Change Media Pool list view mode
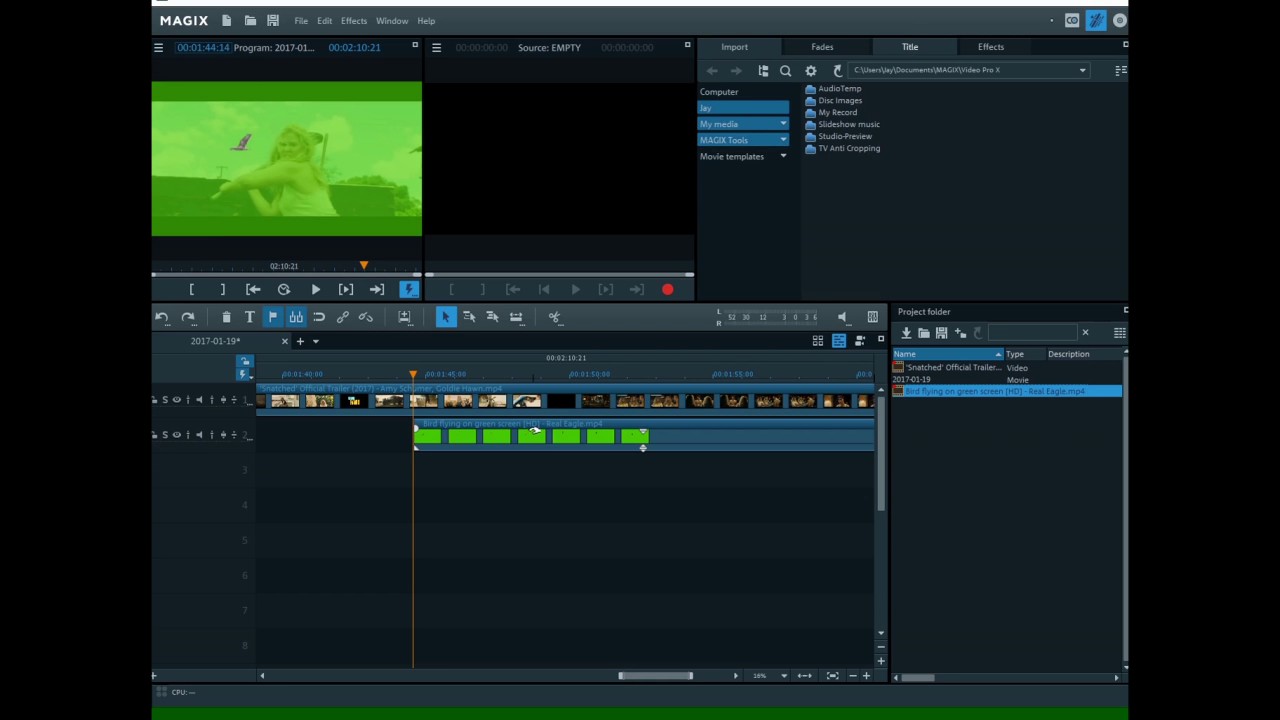 click(x=1120, y=70)
